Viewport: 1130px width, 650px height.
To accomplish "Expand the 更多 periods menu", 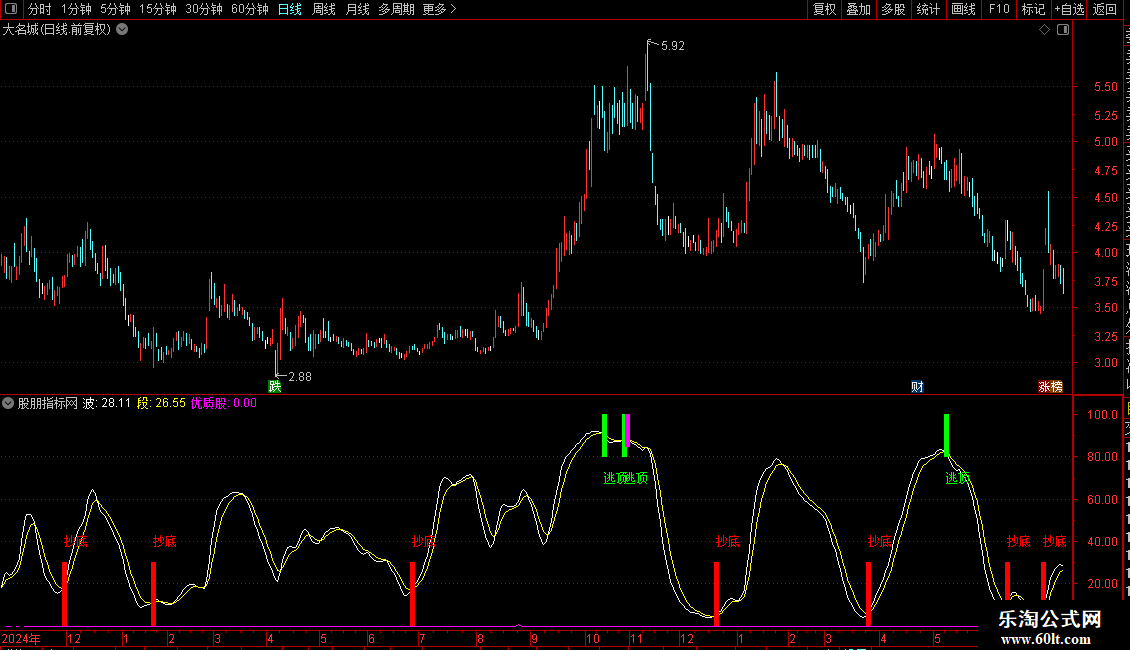I will [439, 9].
